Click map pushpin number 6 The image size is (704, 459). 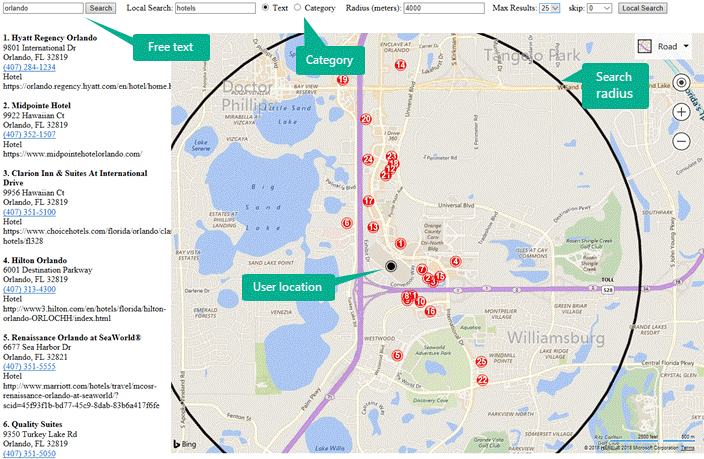[x=347, y=223]
